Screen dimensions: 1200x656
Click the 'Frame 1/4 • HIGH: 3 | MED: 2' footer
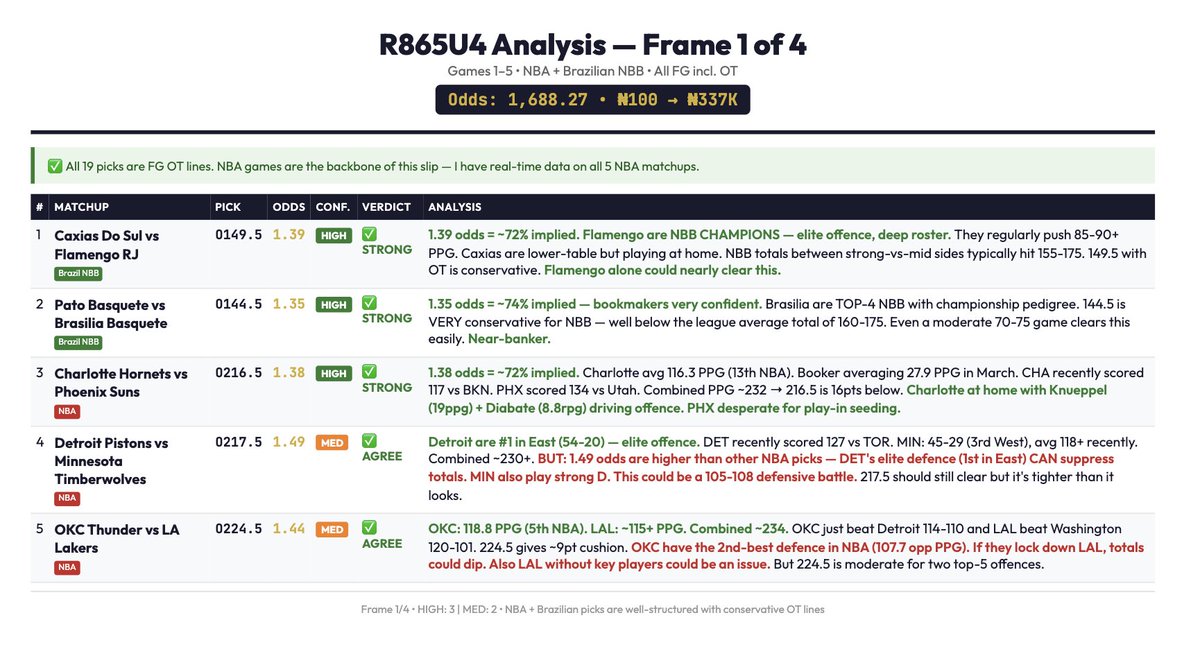[x=592, y=609]
